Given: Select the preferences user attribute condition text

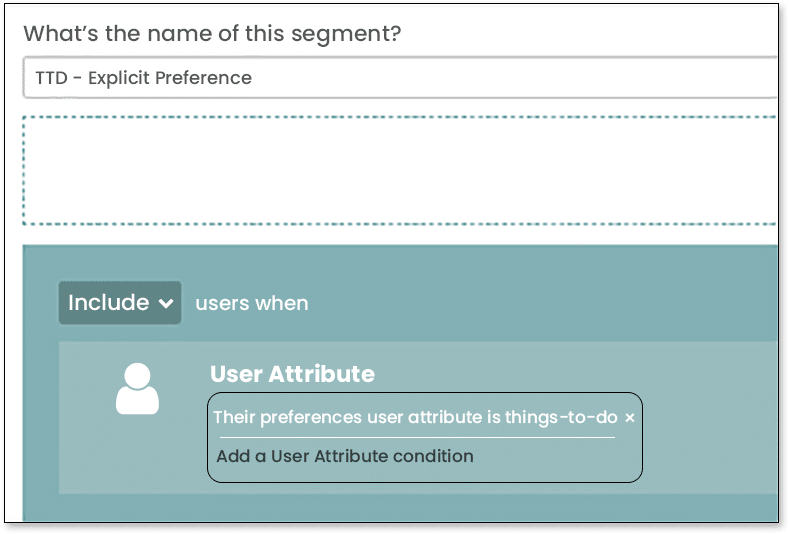Looking at the screenshot, I should pyautogui.click(x=415, y=418).
